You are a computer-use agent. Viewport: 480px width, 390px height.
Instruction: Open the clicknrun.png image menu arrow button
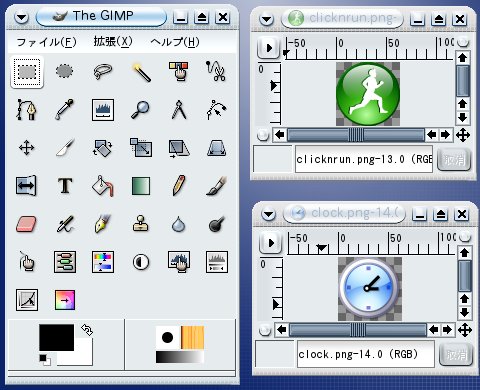pyautogui.click(x=269, y=48)
